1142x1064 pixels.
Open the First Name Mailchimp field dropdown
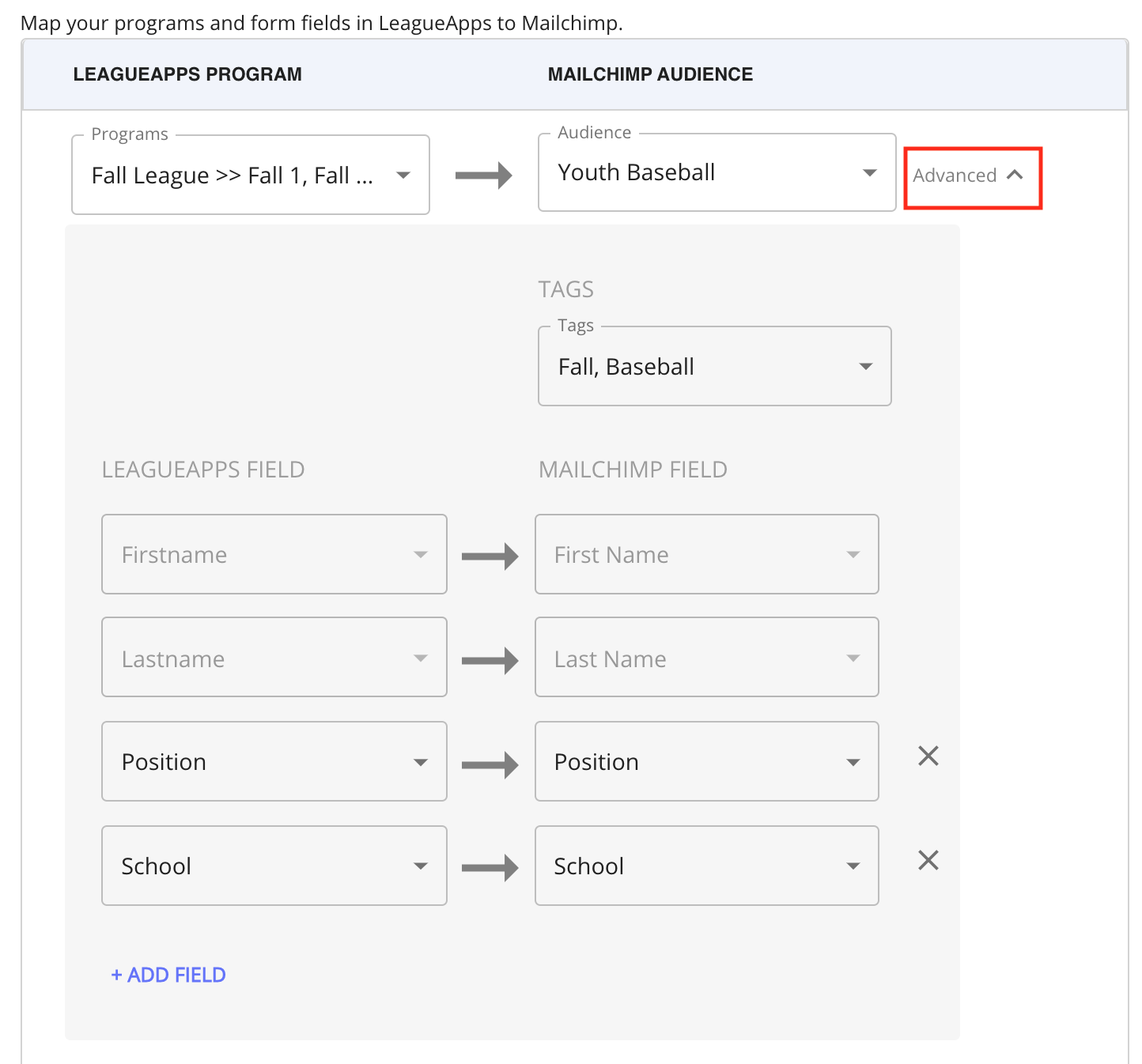[x=853, y=554]
